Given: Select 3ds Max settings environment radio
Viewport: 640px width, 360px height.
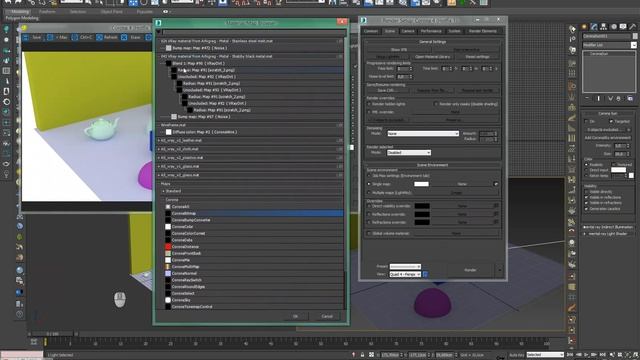Looking at the screenshot, I should pyautogui.click(x=369, y=176).
